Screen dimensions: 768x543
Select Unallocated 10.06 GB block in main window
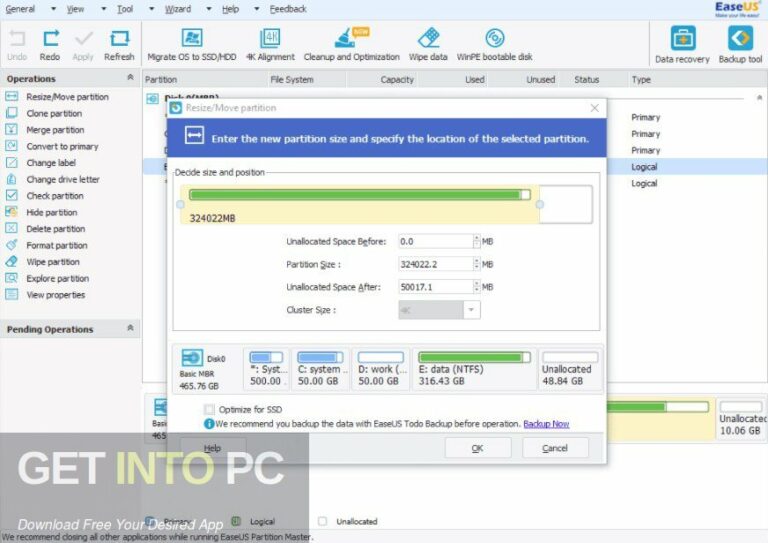click(742, 419)
